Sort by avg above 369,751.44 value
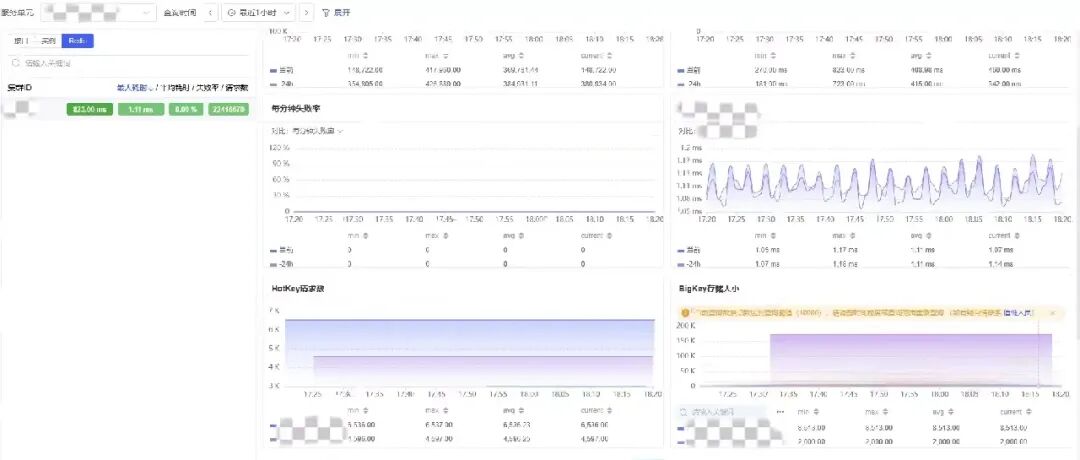The image size is (1080, 460). pos(521,56)
